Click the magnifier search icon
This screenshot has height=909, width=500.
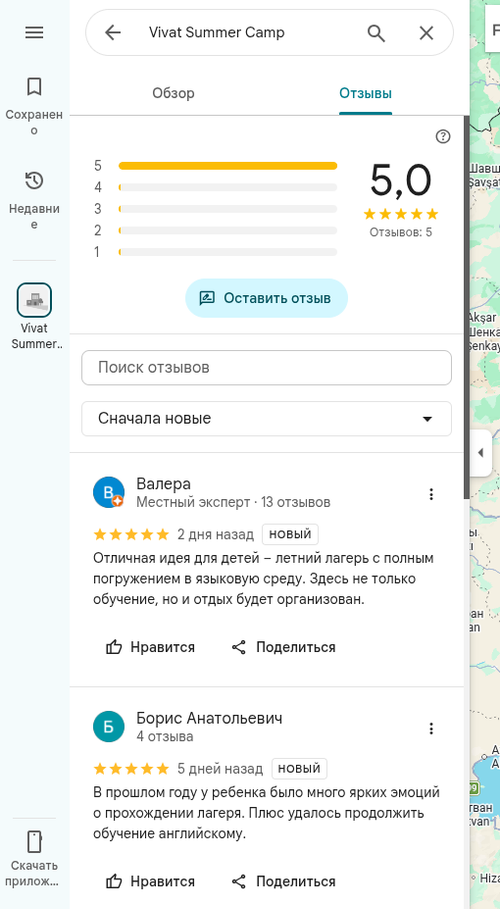click(376, 33)
